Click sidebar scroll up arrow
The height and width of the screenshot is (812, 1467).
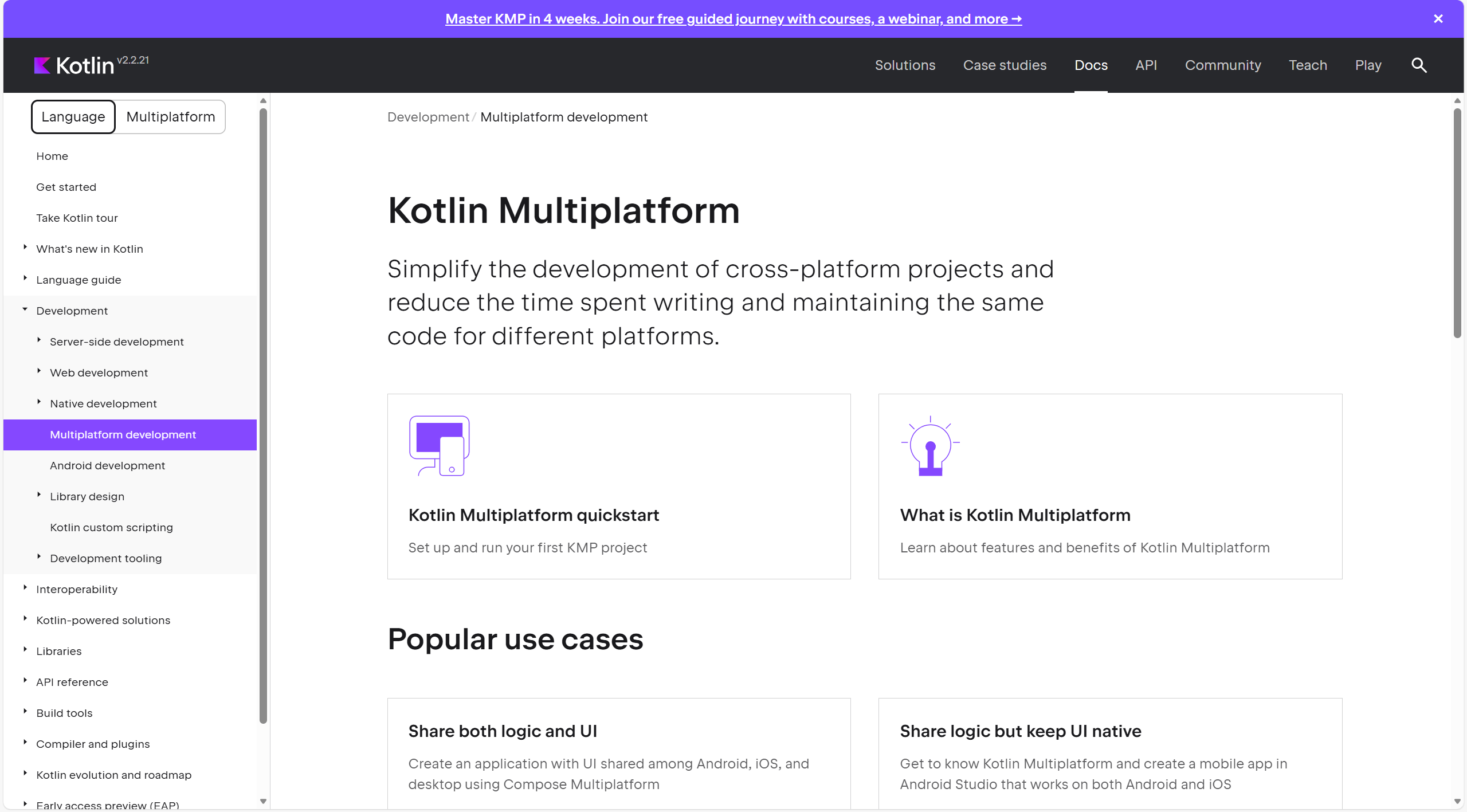(x=263, y=101)
